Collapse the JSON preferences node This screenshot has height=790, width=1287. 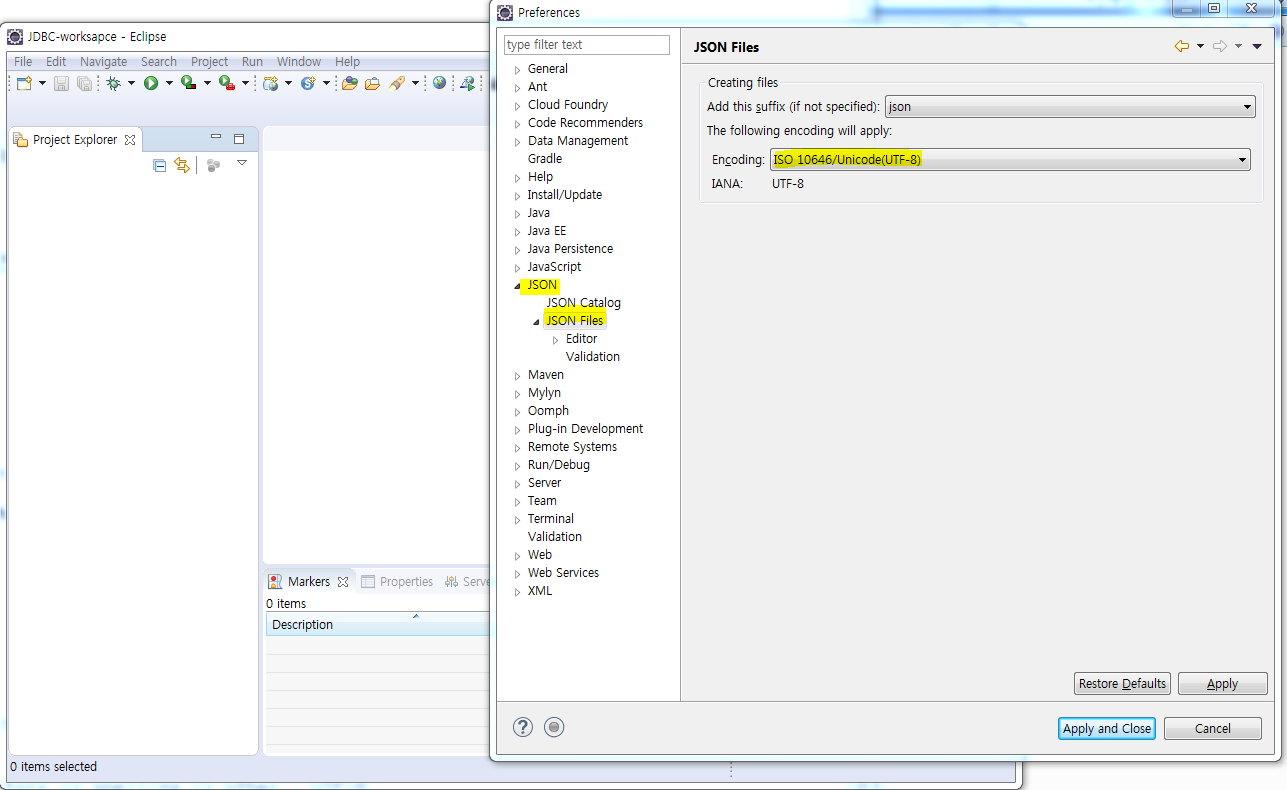coord(518,285)
